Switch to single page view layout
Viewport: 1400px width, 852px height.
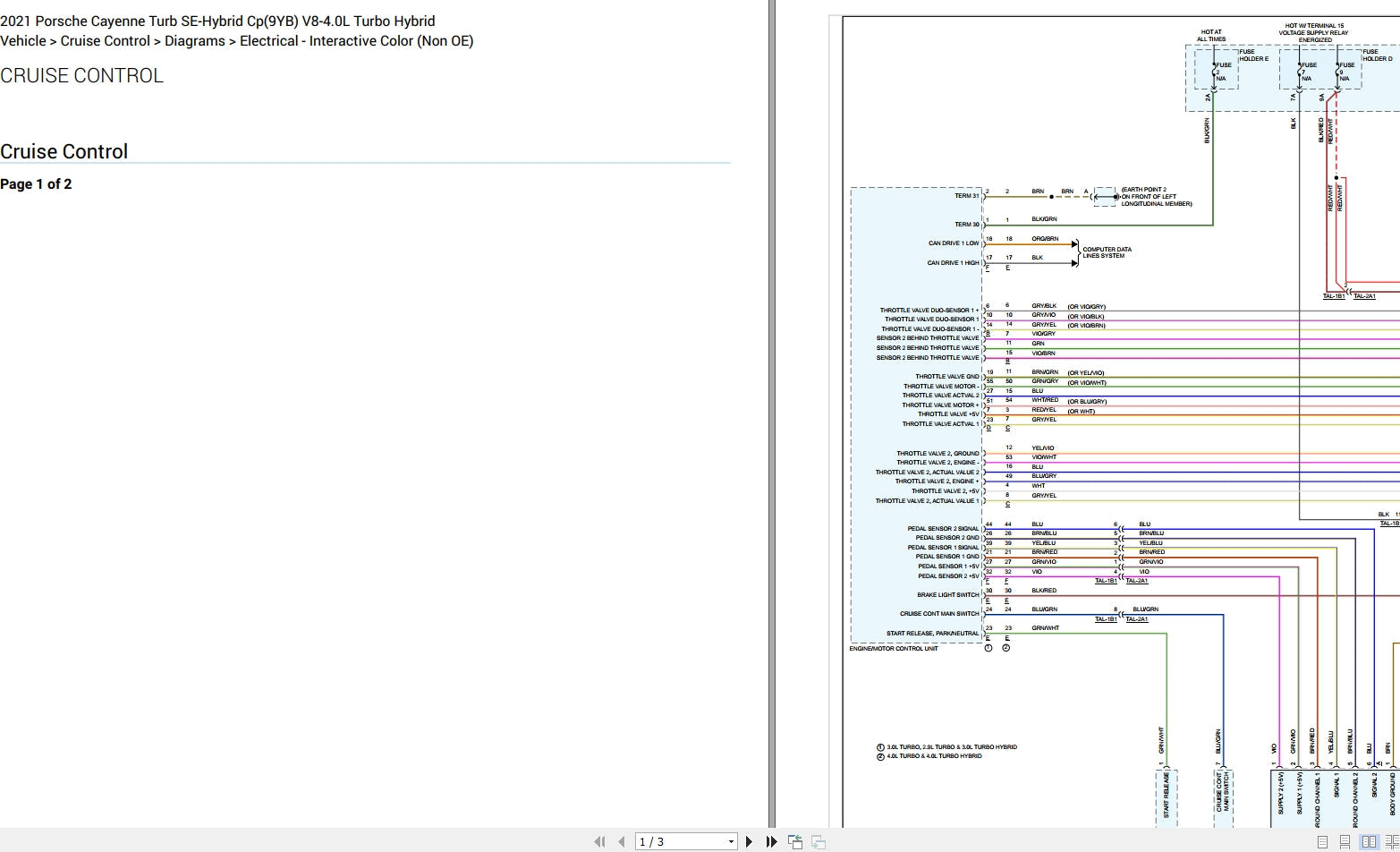(1322, 841)
